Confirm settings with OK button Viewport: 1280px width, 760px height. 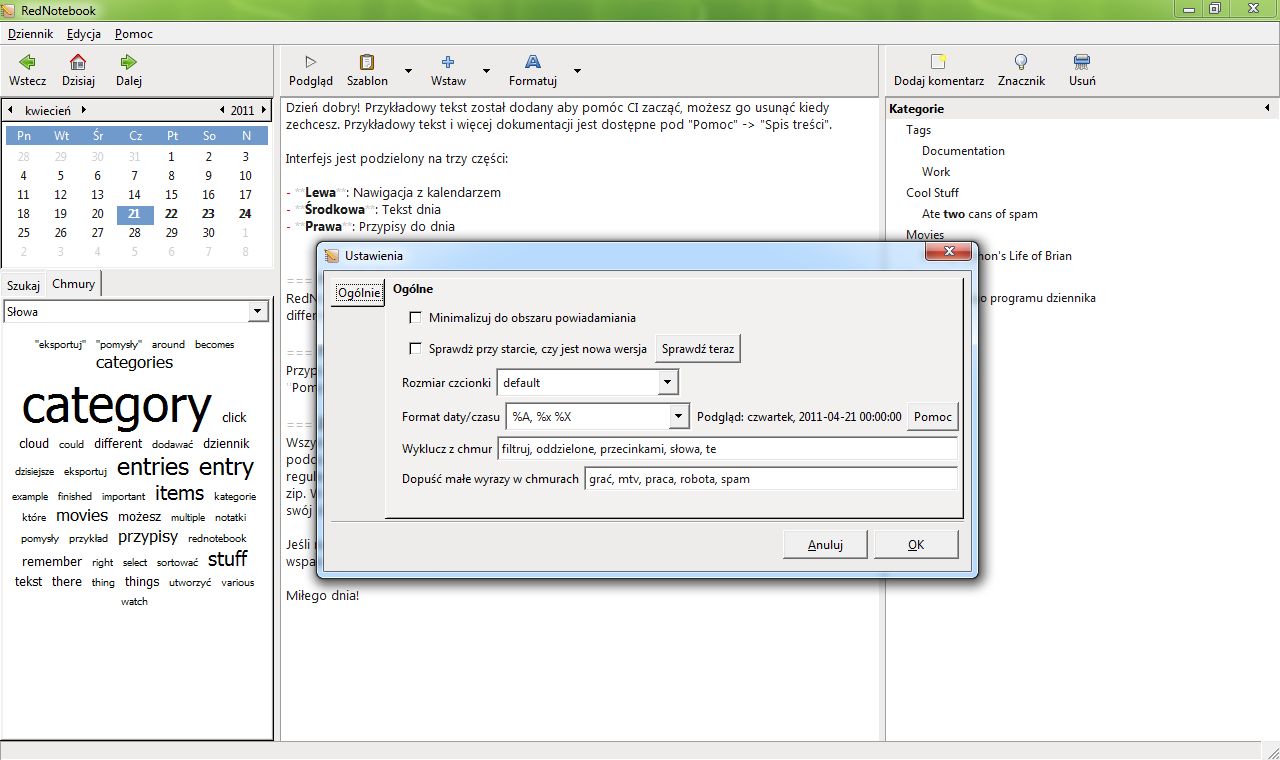916,545
